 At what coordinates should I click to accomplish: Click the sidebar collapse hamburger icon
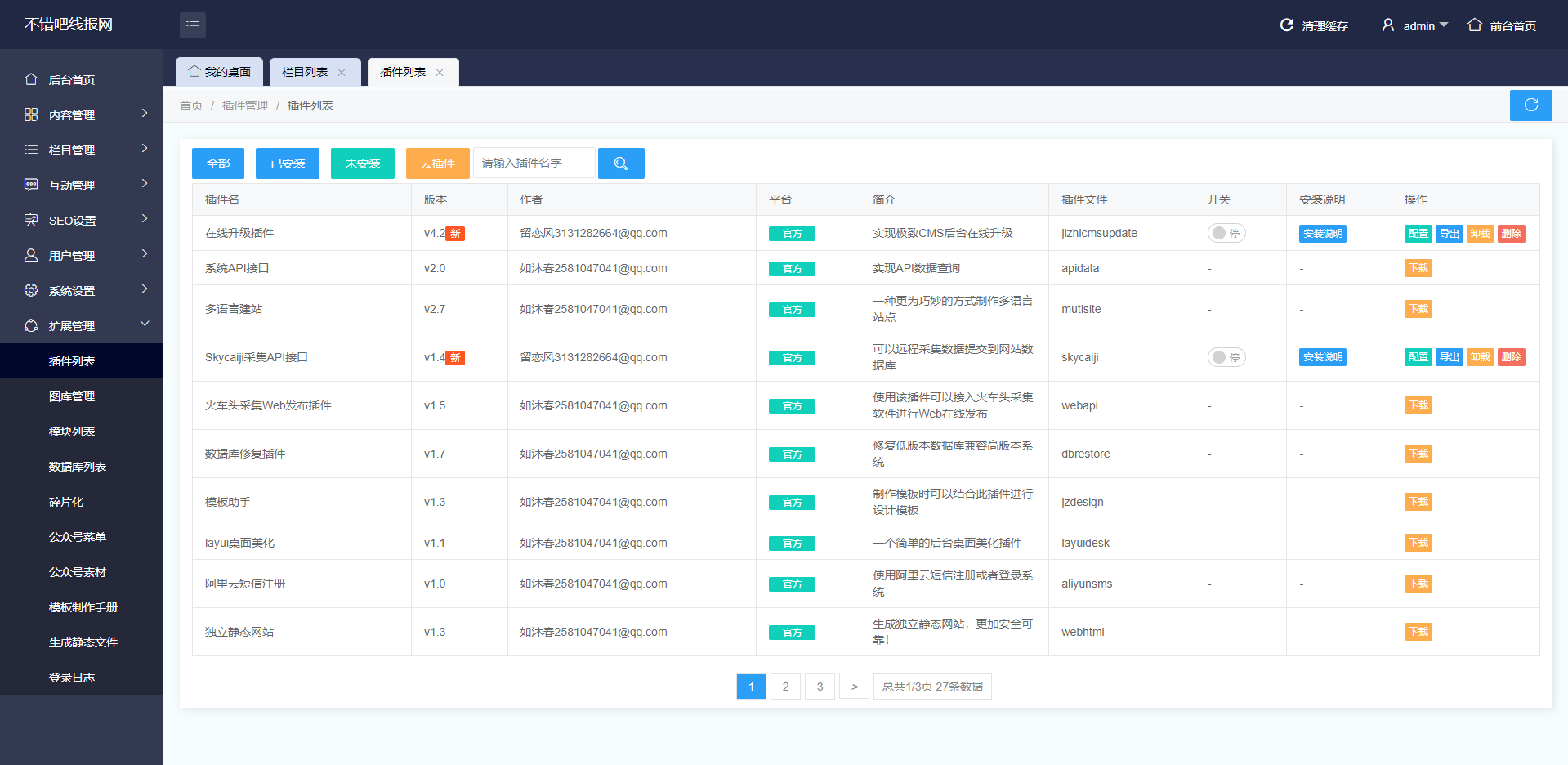[193, 25]
